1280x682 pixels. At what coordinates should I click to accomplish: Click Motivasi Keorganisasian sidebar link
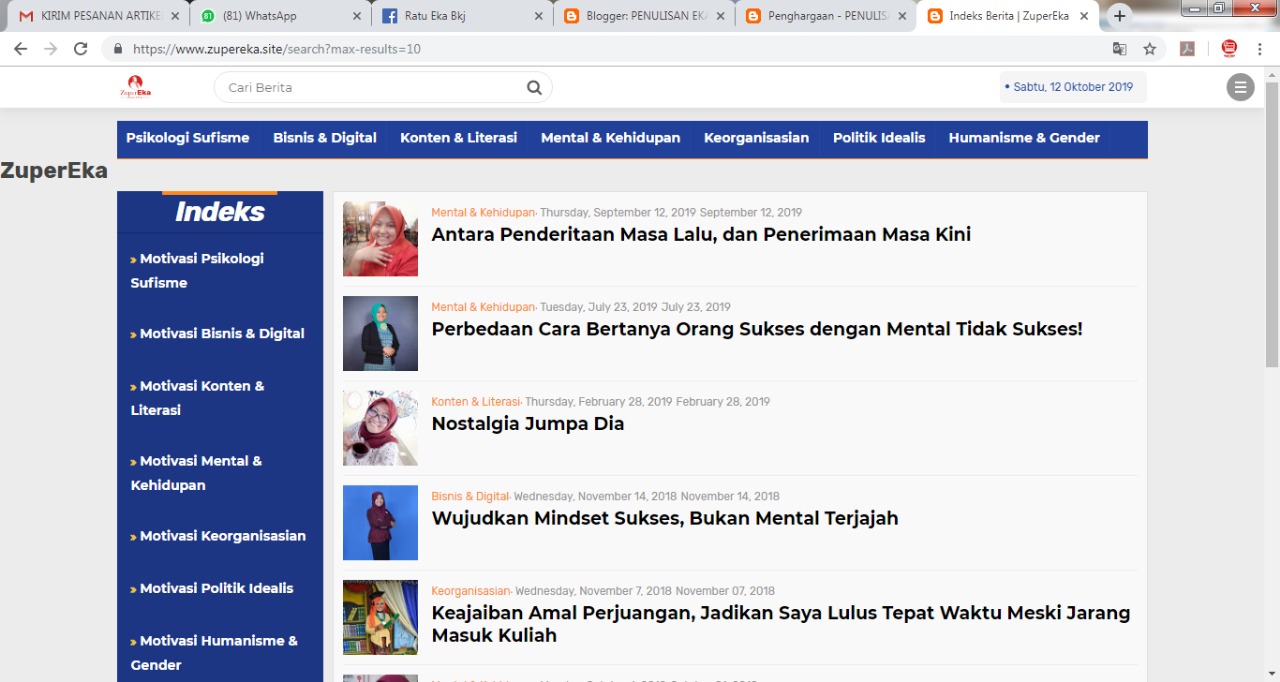point(218,536)
